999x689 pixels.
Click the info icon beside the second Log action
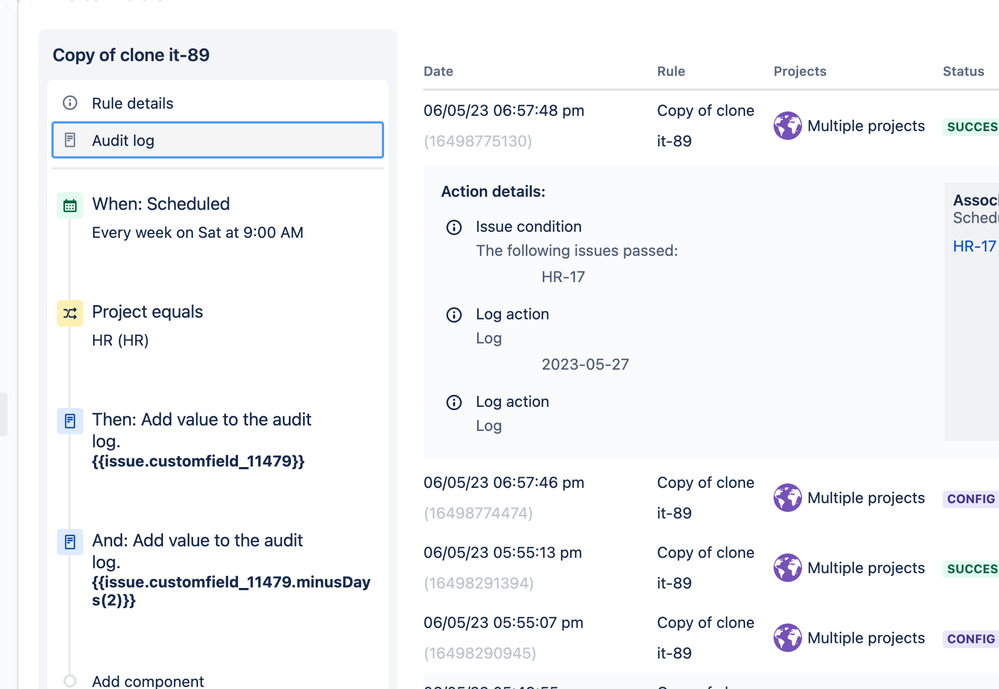pyautogui.click(x=454, y=402)
